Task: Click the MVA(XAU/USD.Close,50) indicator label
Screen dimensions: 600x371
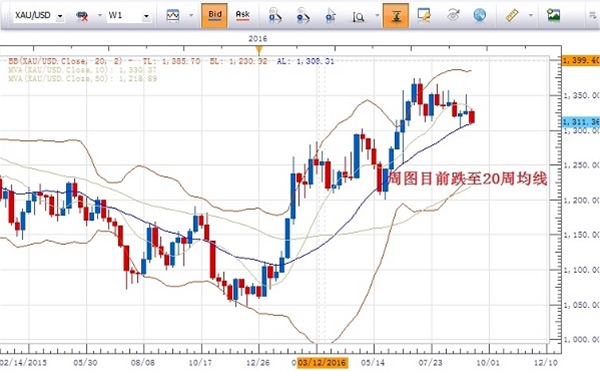Action: point(82,79)
